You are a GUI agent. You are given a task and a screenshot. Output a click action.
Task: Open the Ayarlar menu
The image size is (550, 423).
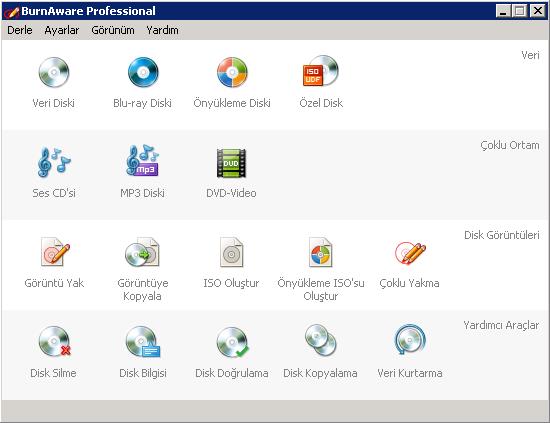(x=62, y=30)
